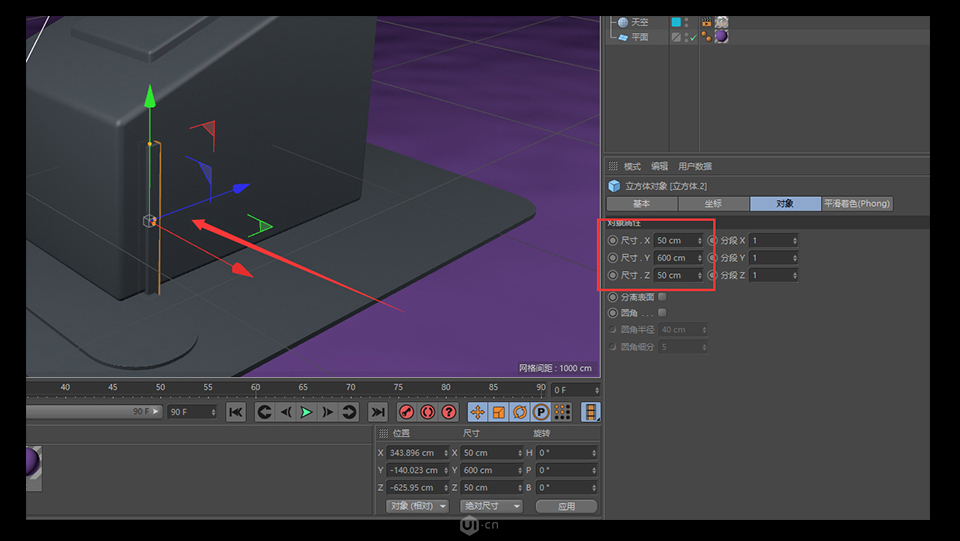Click the 分段 Z value stepper arrows
This screenshot has width=960, height=541.
(795, 275)
